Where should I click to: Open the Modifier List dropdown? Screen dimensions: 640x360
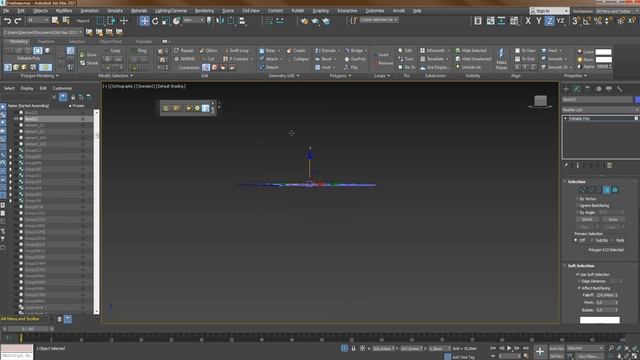tap(600, 110)
